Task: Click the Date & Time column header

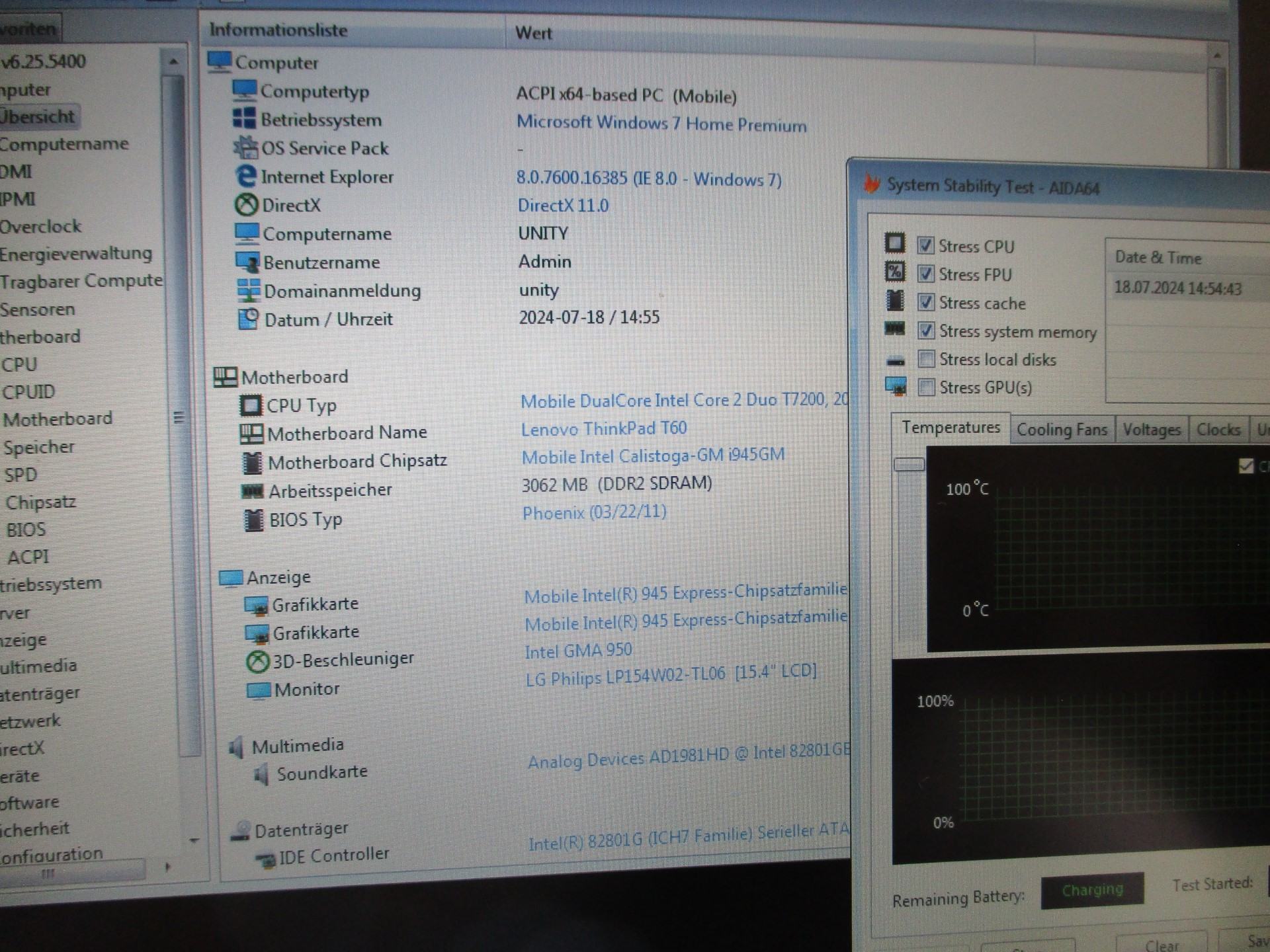Action: point(1189,257)
